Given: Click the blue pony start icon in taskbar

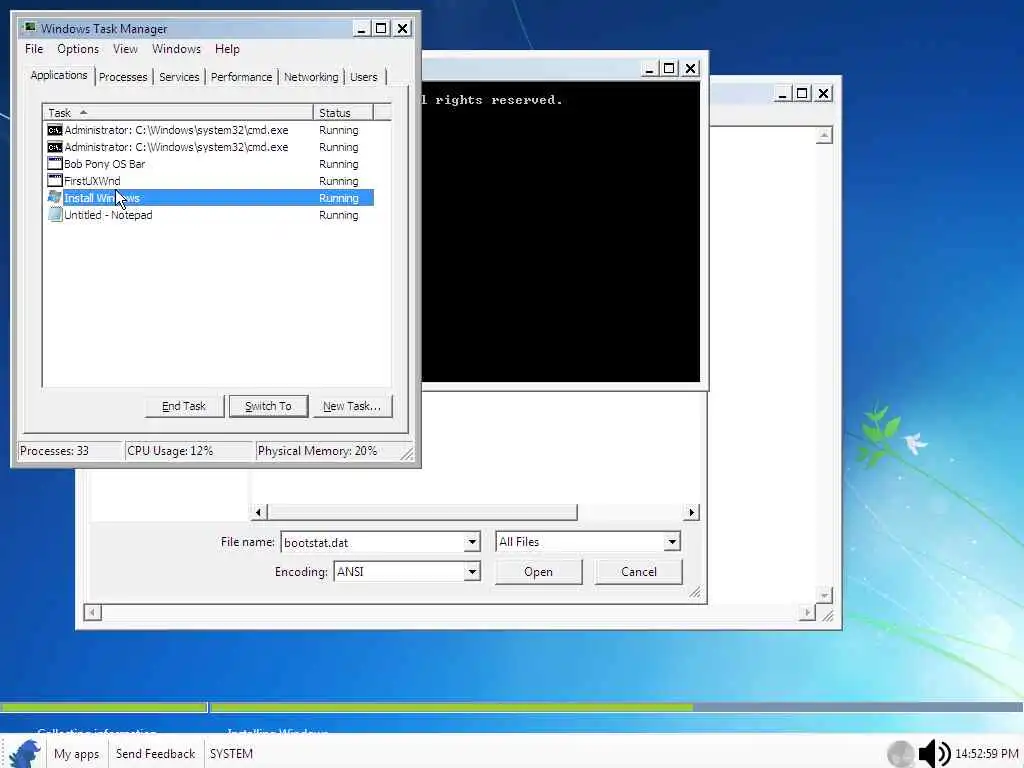Looking at the screenshot, I should [x=25, y=753].
